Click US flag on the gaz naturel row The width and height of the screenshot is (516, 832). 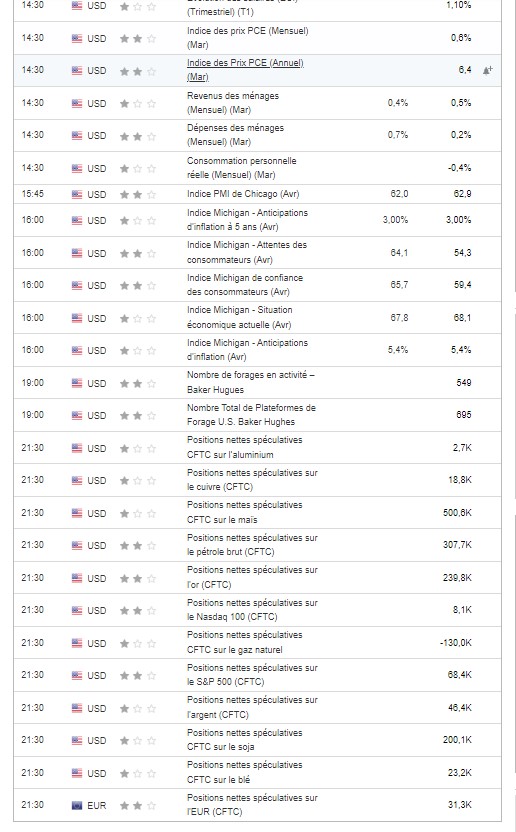point(77,643)
